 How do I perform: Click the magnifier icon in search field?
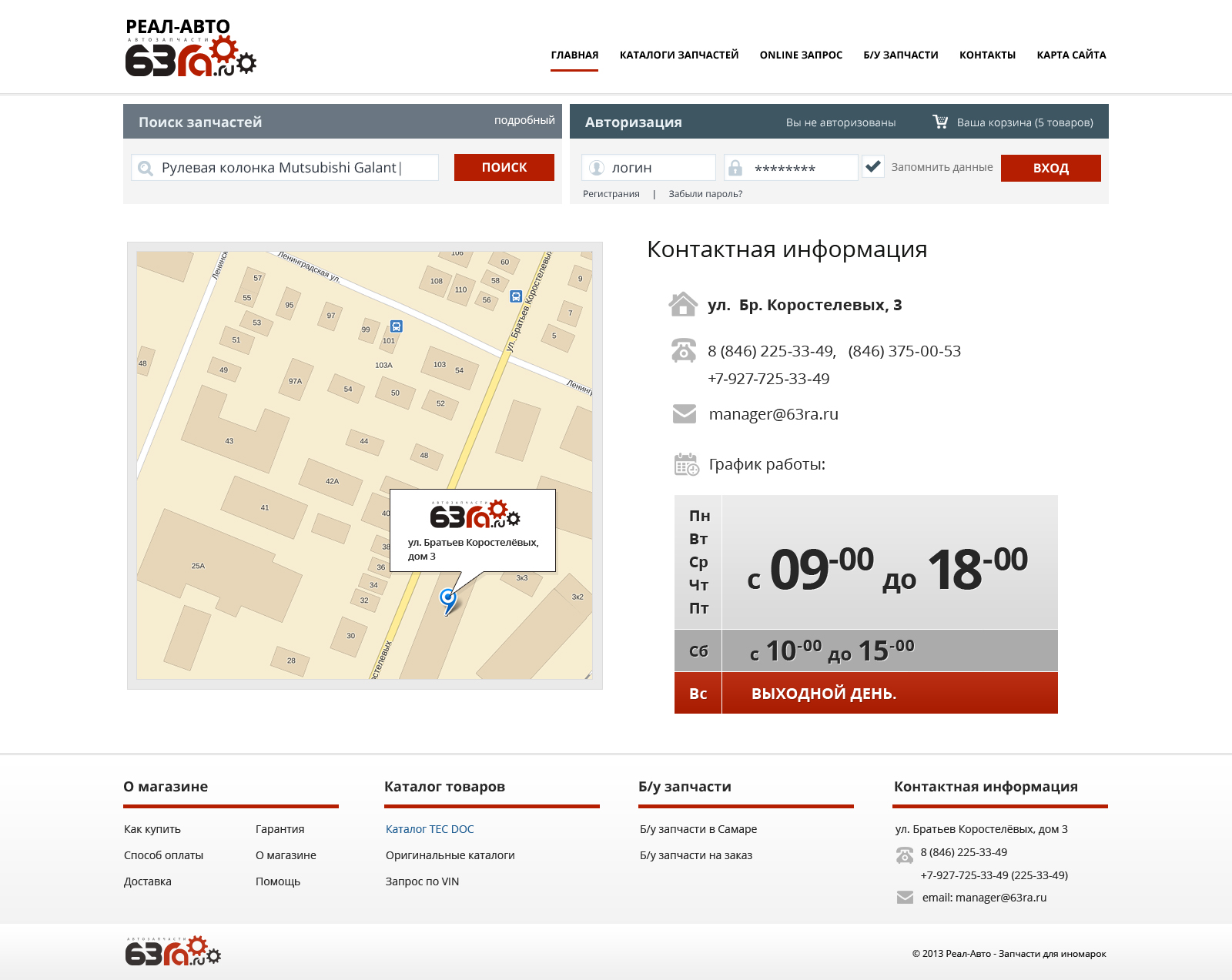click(x=145, y=168)
